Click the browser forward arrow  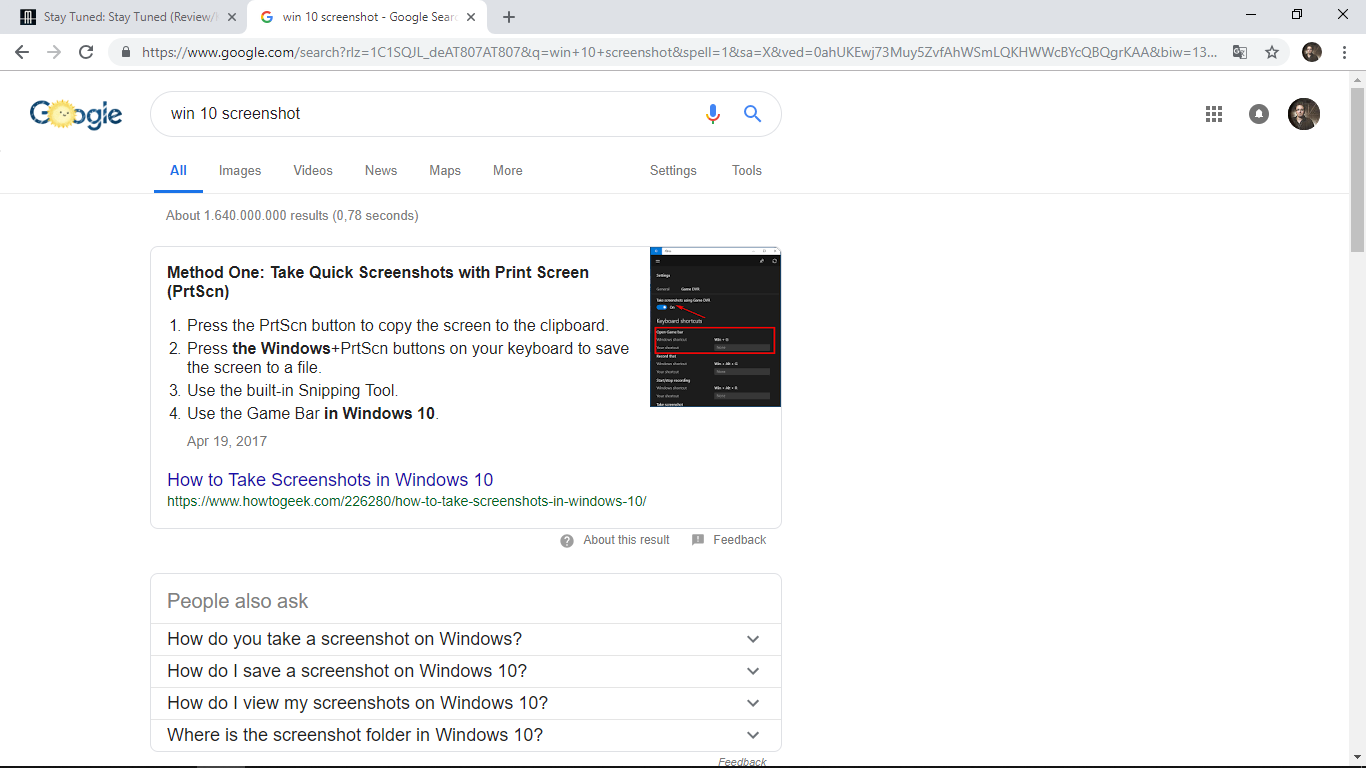pos(54,52)
